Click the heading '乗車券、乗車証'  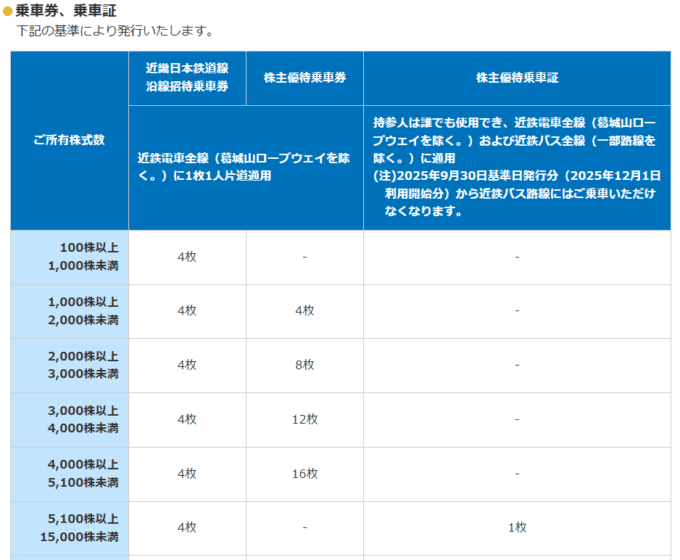(x=66, y=11)
